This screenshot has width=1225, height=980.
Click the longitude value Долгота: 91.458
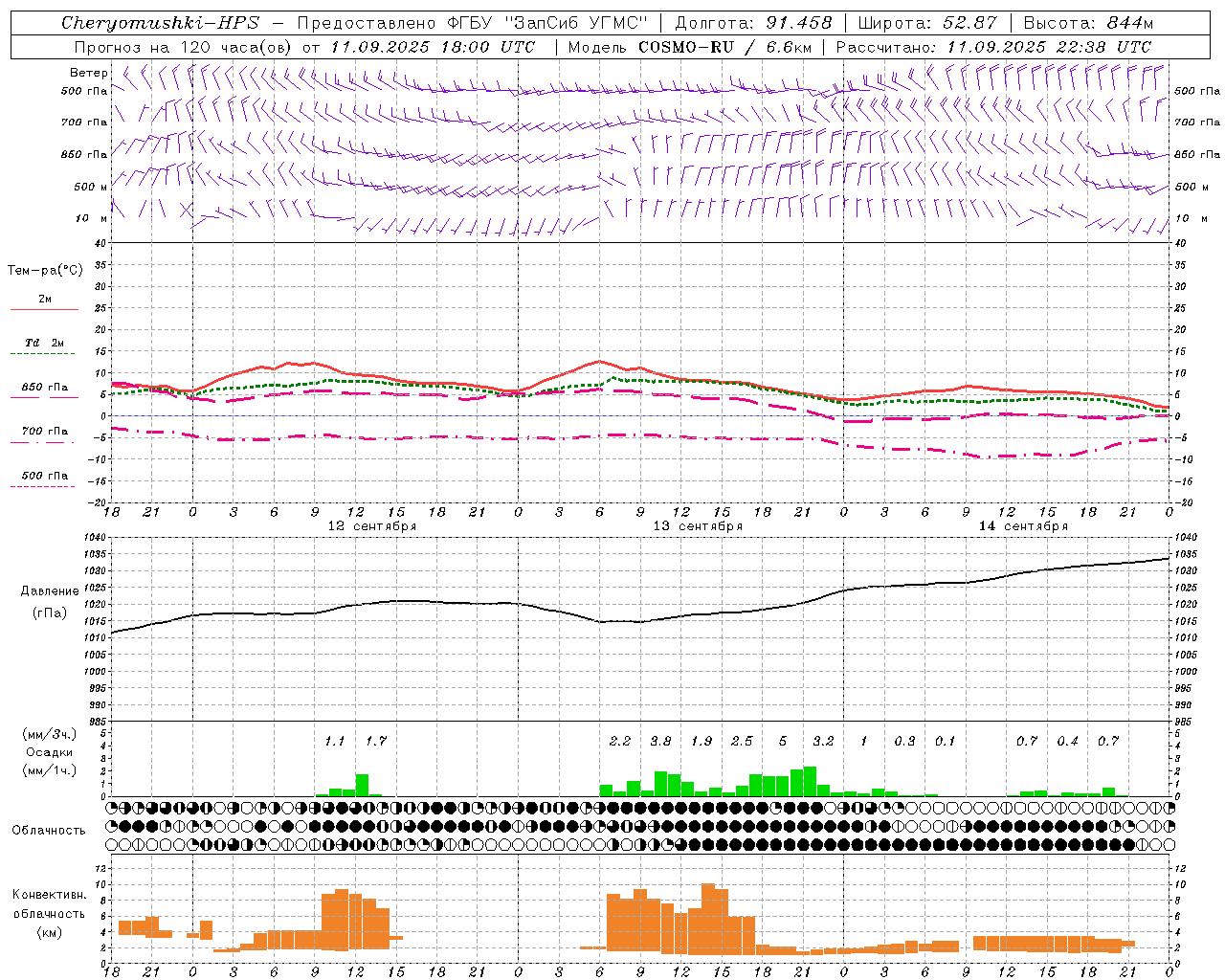click(x=753, y=23)
